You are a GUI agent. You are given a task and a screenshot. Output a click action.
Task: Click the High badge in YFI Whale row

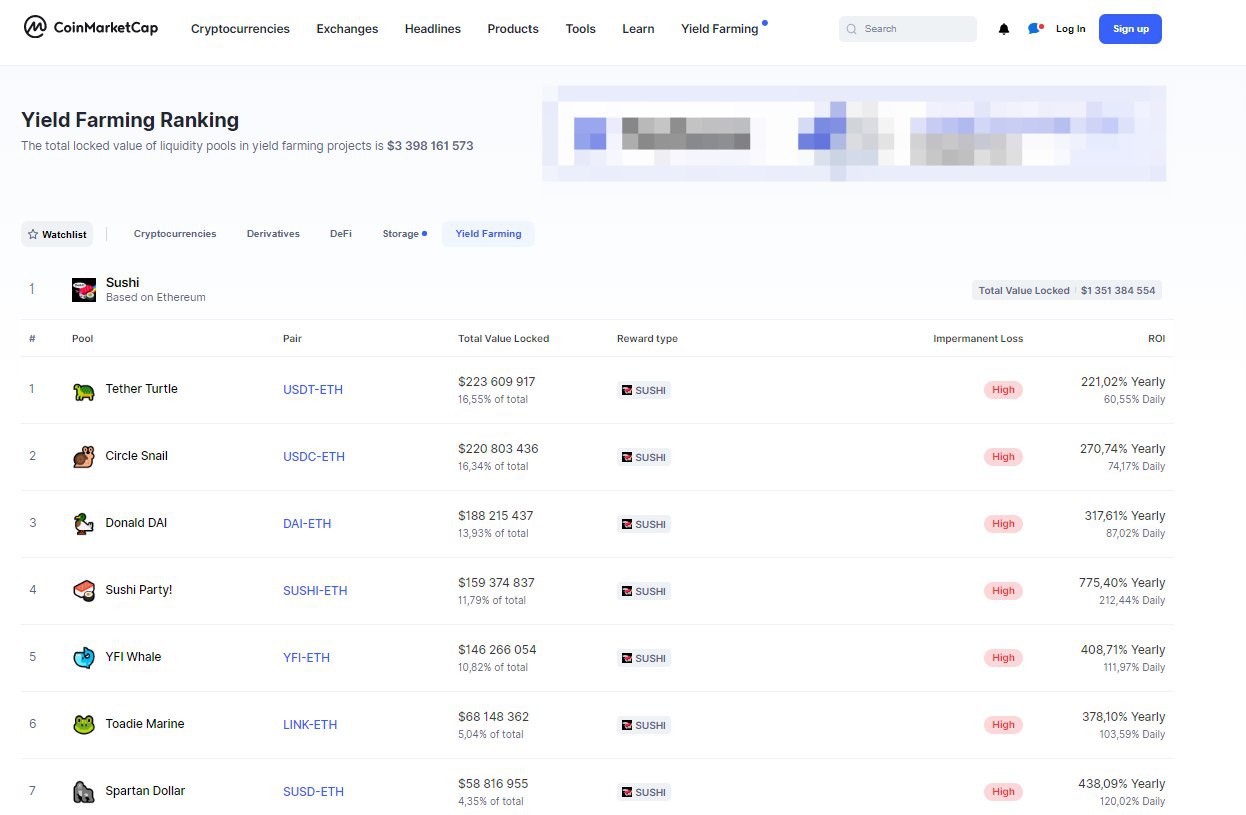click(1003, 658)
